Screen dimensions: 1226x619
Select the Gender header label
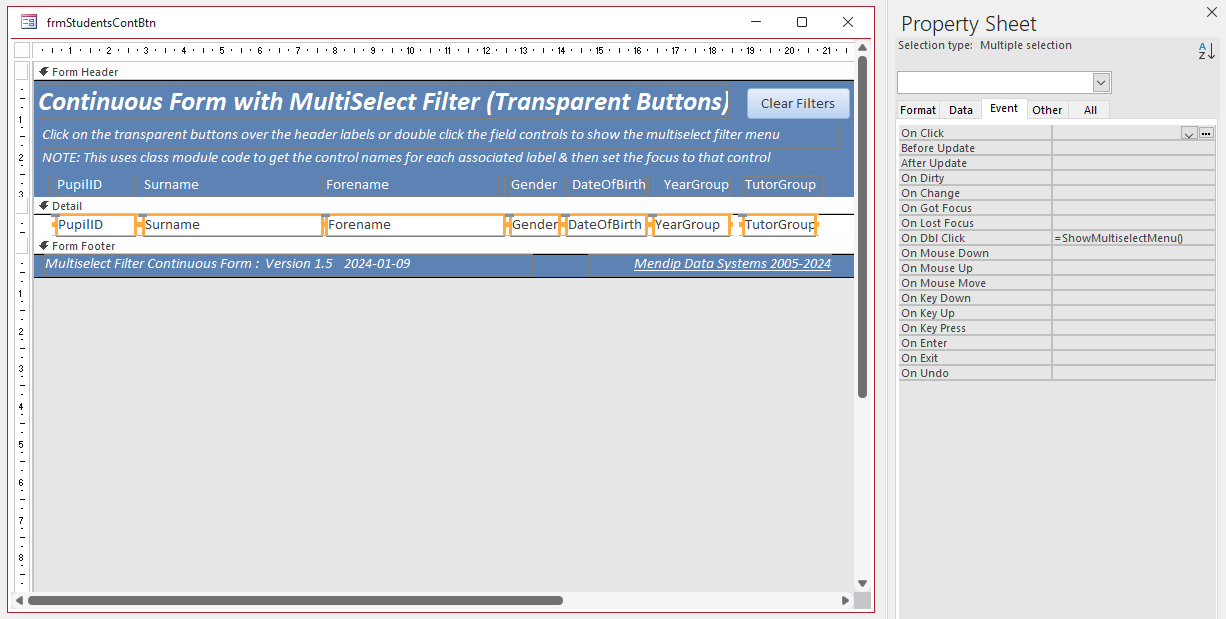click(x=533, y=184)
